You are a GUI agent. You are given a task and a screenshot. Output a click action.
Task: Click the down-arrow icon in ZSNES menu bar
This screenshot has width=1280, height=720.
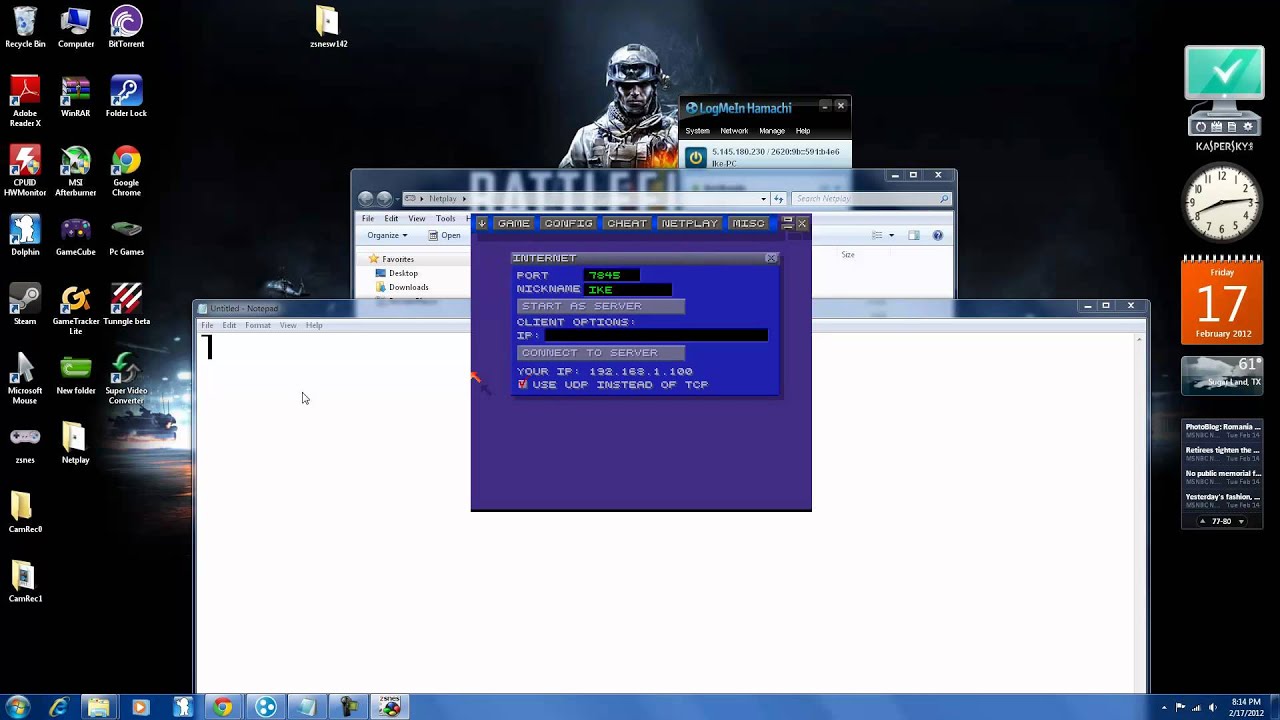coord(482,223)
